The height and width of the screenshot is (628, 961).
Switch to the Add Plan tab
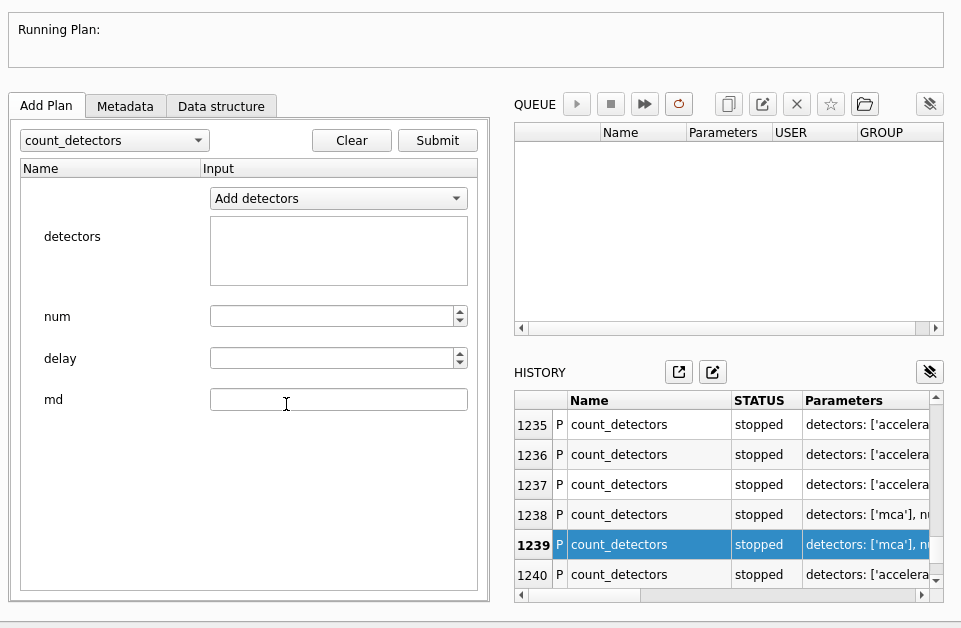[x=47, y=105]
